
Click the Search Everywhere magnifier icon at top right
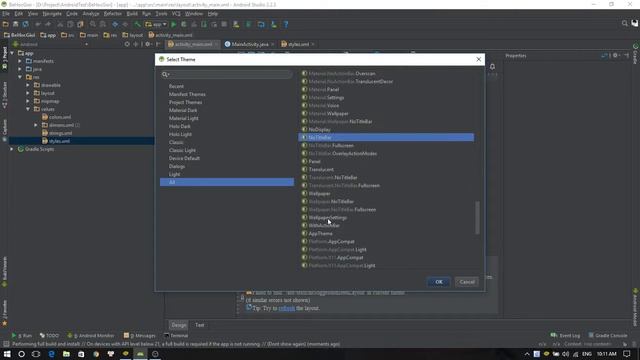click(x=624, y=23)
